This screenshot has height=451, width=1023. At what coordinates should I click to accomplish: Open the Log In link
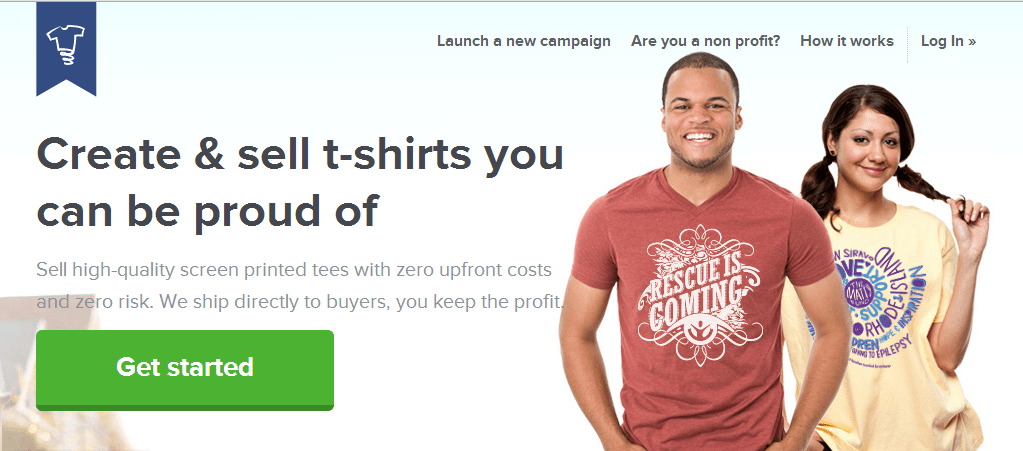[949, 41]
